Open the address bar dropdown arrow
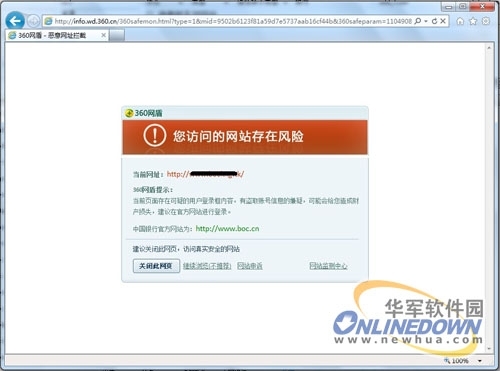Screen dimensions: 500x371 (426, 21)
